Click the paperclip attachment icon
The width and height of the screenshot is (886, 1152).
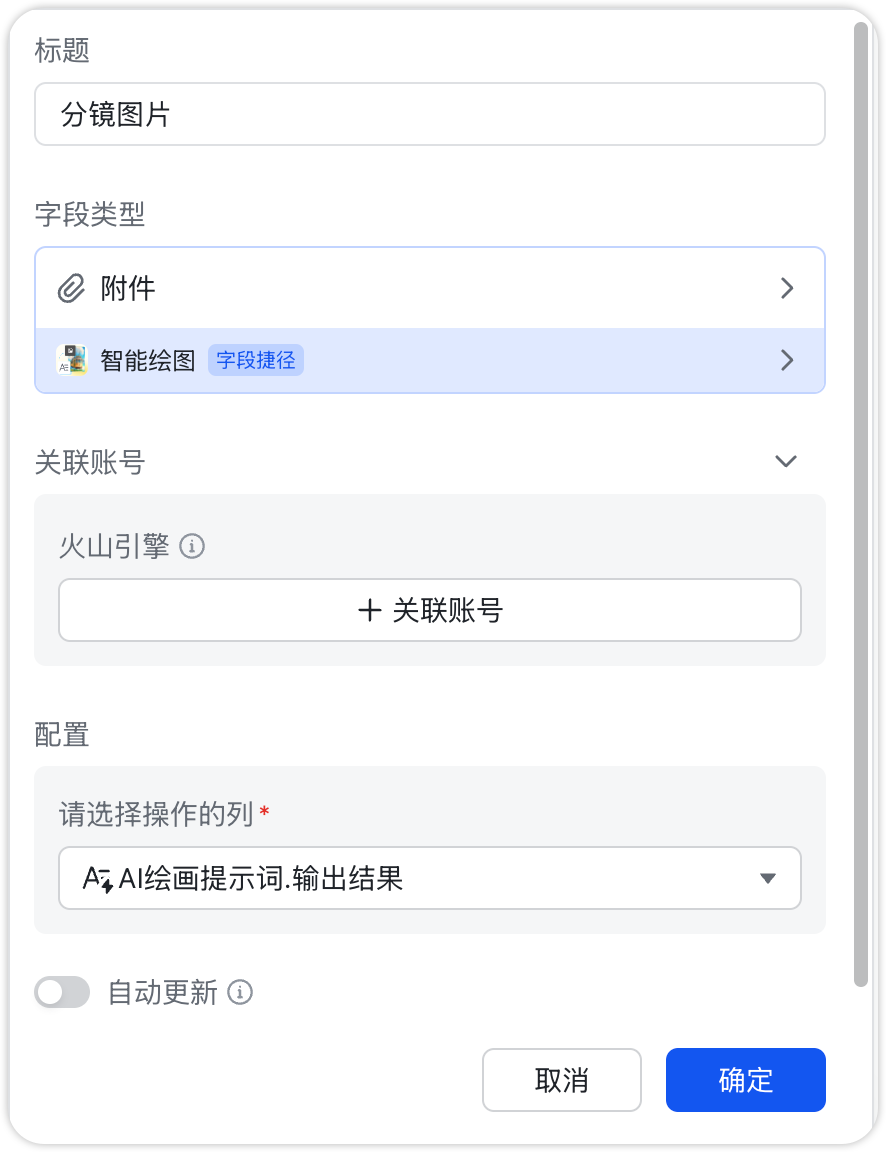tap(70, 288)
